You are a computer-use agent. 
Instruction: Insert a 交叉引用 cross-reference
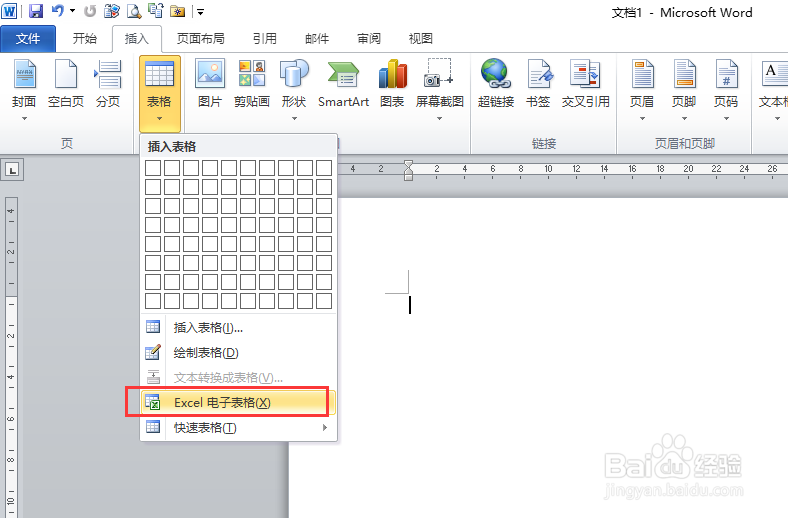click(x=585, y=83)
